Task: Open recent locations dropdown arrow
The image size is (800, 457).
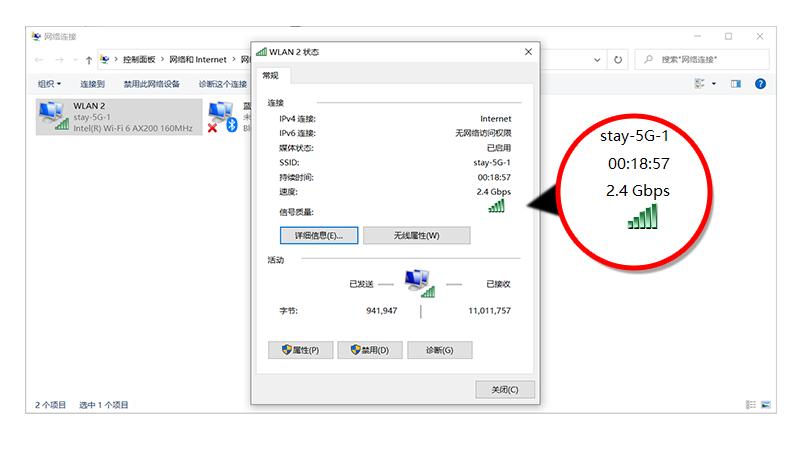Action: point(75,60)
